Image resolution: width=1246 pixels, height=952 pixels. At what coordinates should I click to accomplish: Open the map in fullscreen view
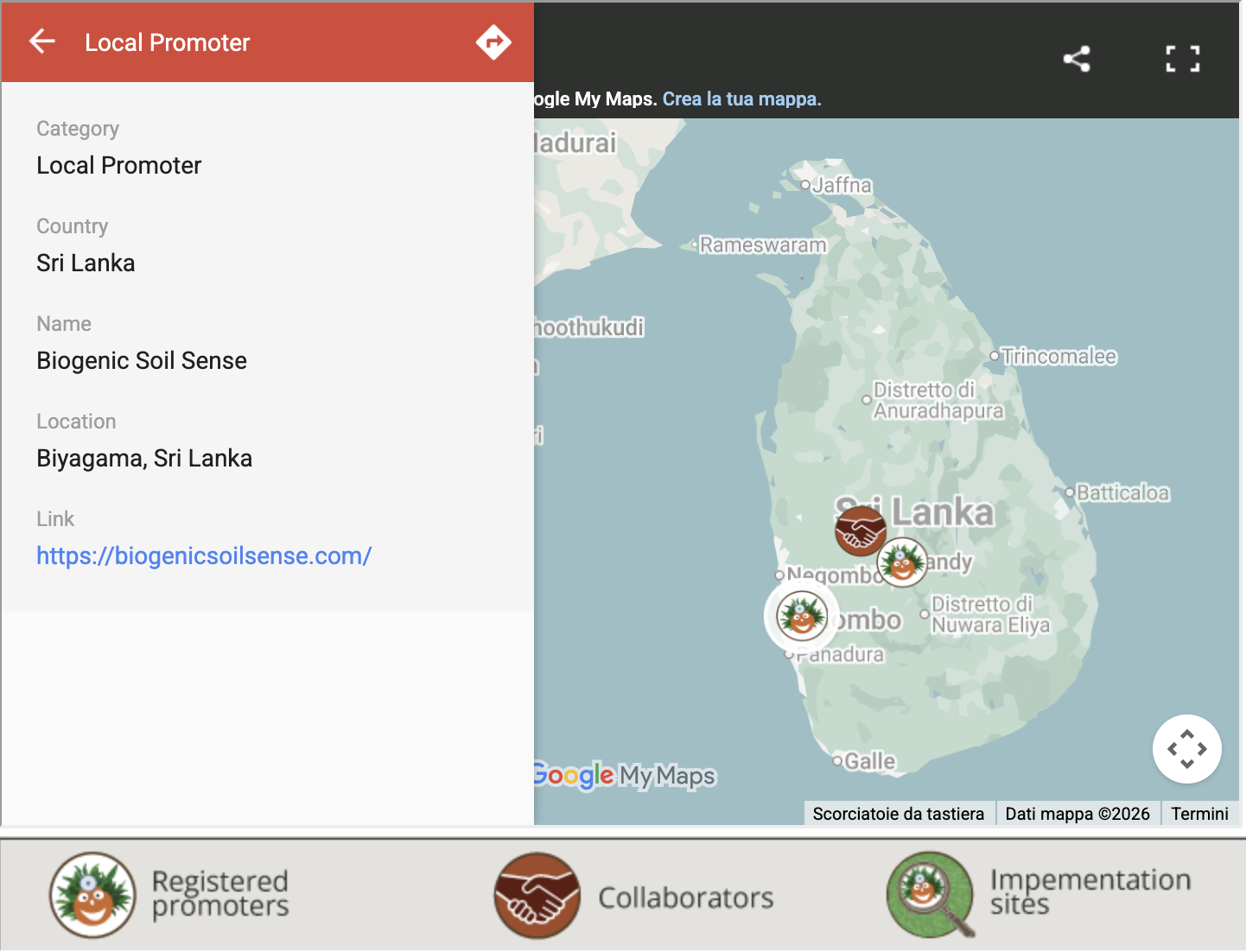coord(1182,59)
